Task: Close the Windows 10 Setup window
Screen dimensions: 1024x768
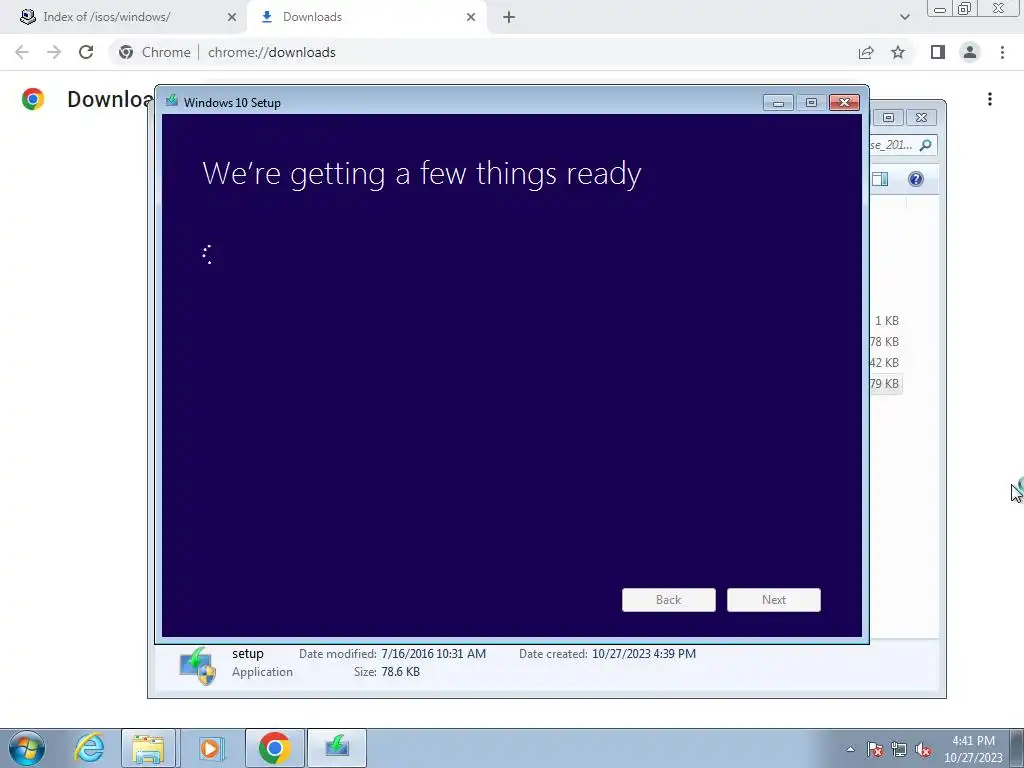Action: pyautogui.click(x=844, y=103)
